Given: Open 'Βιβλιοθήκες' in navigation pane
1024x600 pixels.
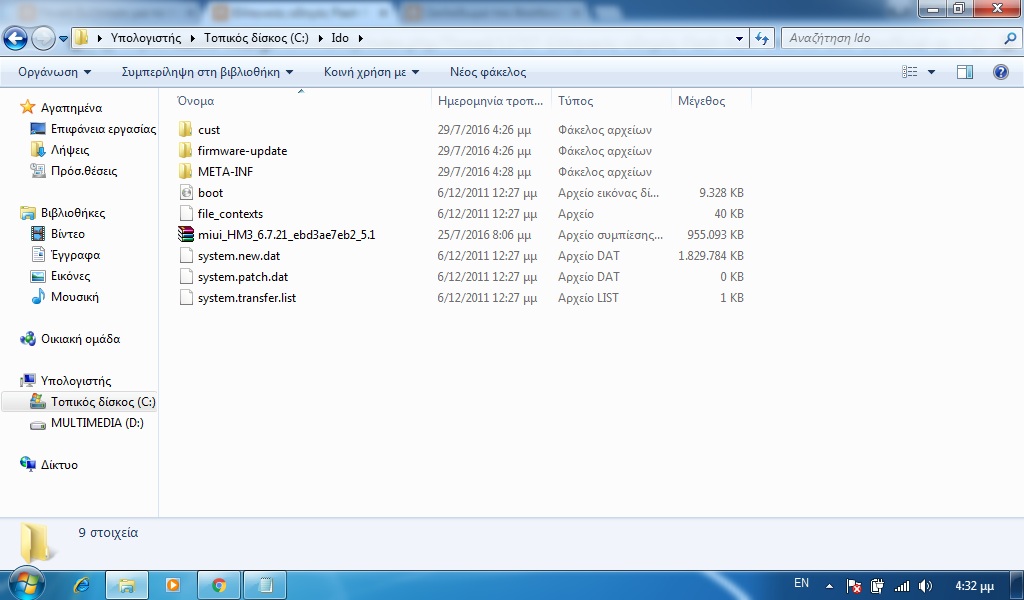Looking at the screenshot, I should [72, 213].
